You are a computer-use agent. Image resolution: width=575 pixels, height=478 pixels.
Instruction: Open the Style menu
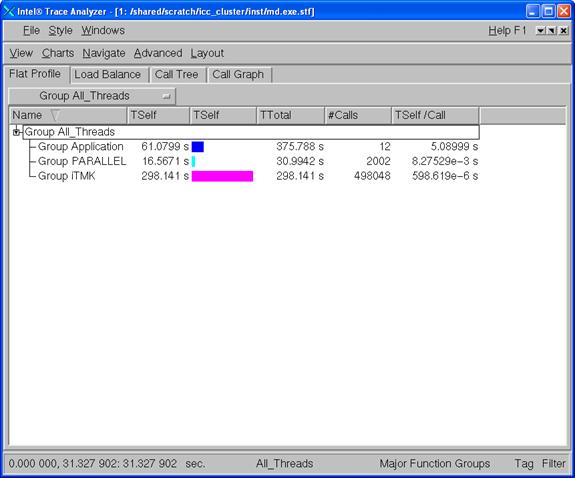61,30
